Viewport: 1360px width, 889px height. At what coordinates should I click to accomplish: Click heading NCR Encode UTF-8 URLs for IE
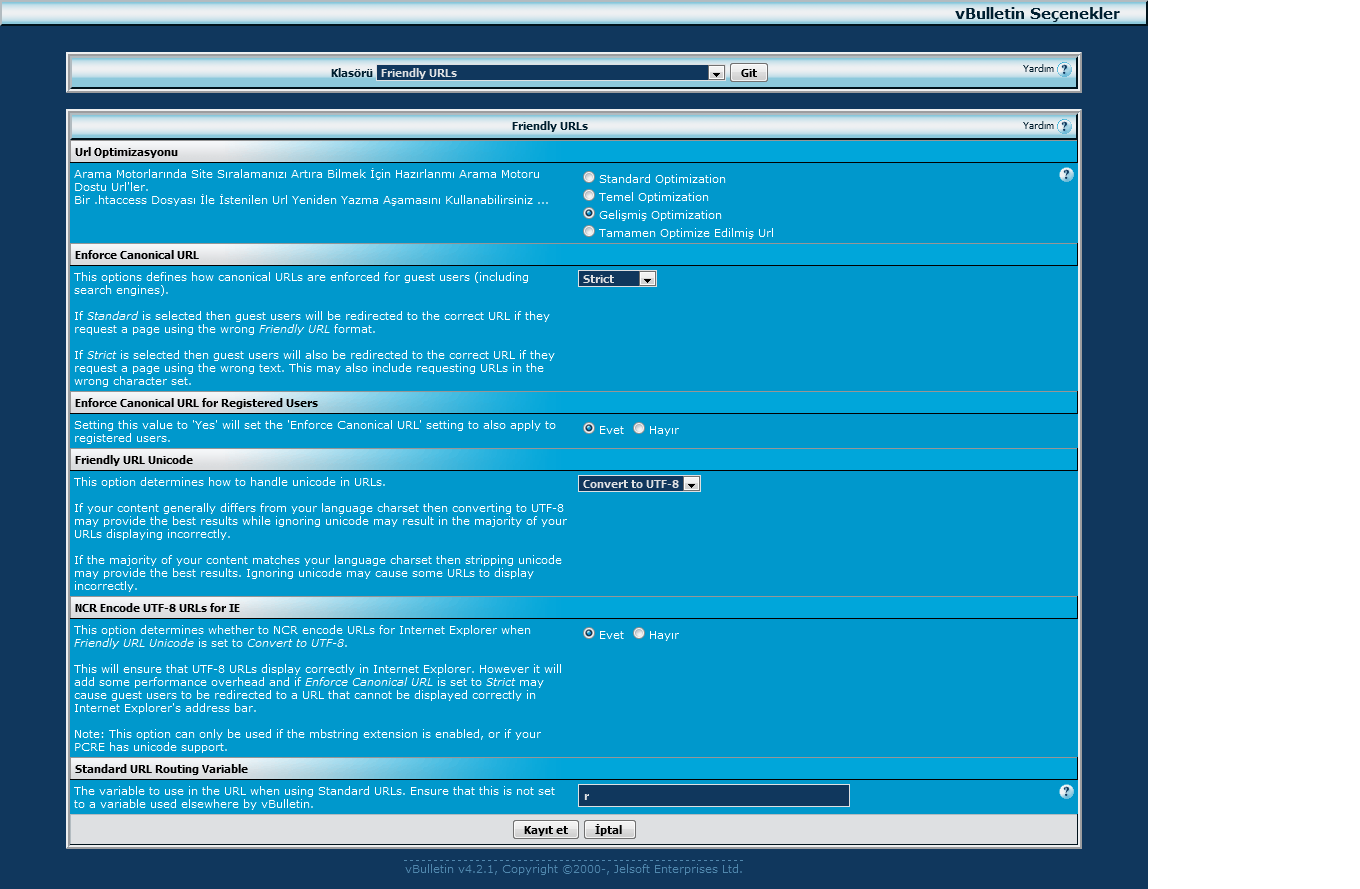click(157, 608)
